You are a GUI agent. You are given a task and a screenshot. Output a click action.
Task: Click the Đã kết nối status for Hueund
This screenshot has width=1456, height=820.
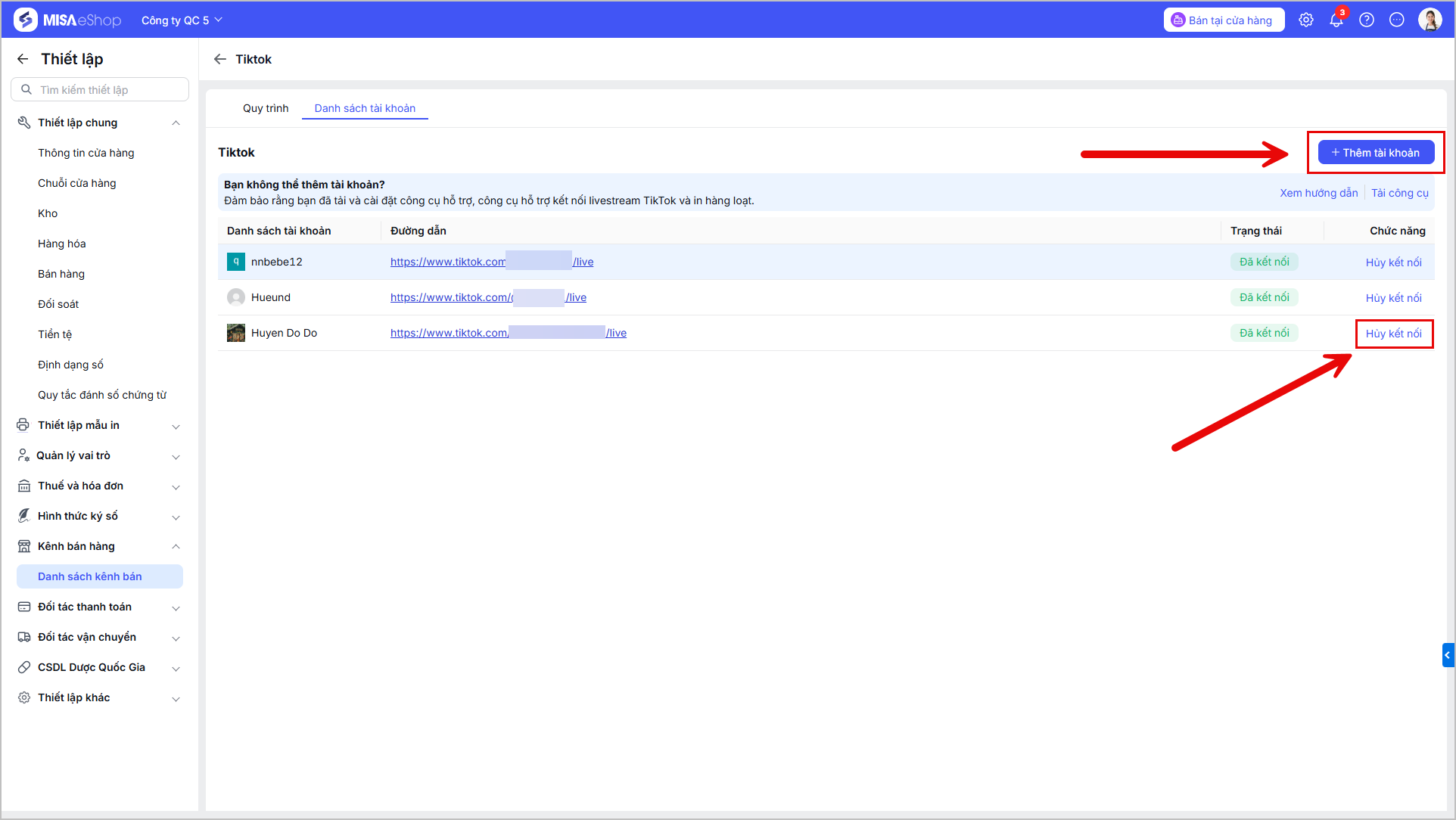(1264, 297)
